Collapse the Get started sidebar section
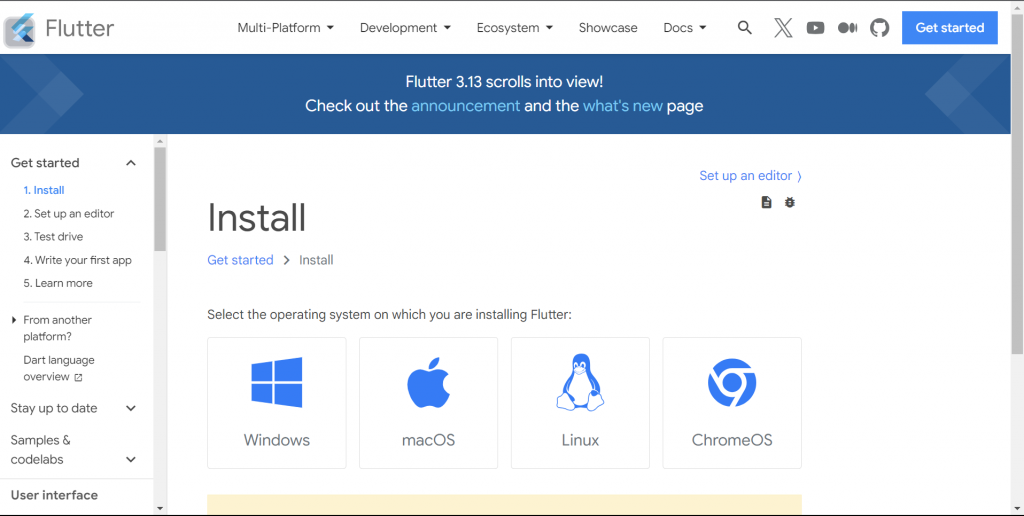Screen dimensions: 1024x516 tap(131, 163)
